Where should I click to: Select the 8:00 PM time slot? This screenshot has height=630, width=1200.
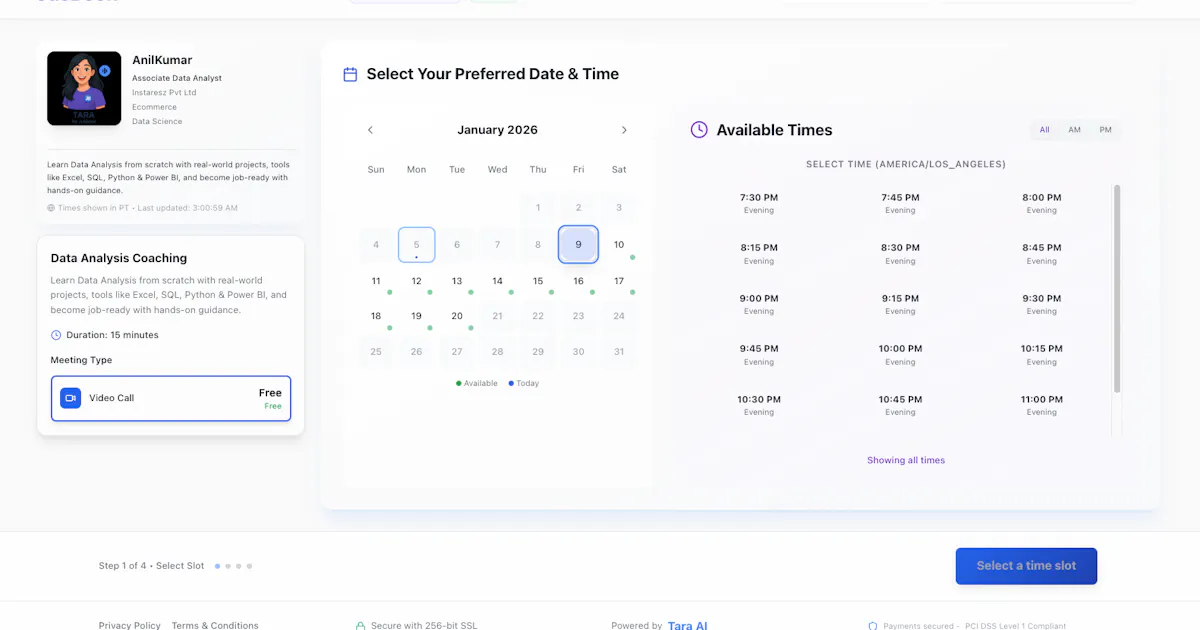(x=1041, y=203)
